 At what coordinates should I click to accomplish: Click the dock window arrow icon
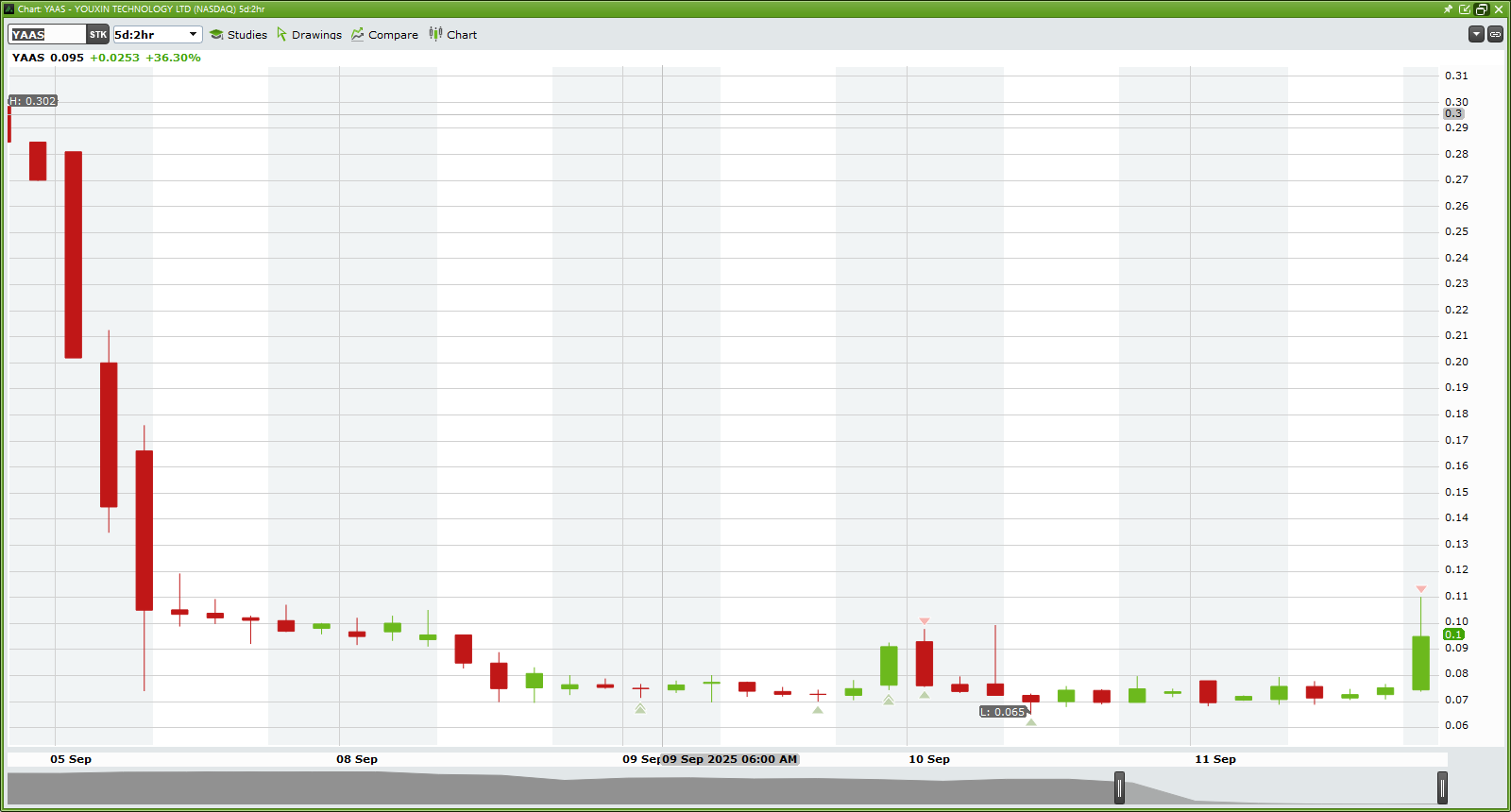[x=1465, y=9]
